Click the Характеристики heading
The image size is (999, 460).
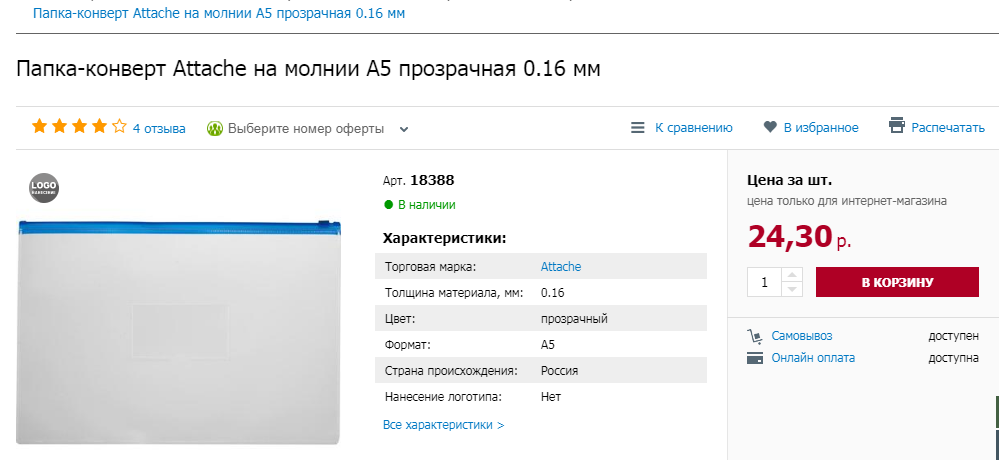coord(444,239)
